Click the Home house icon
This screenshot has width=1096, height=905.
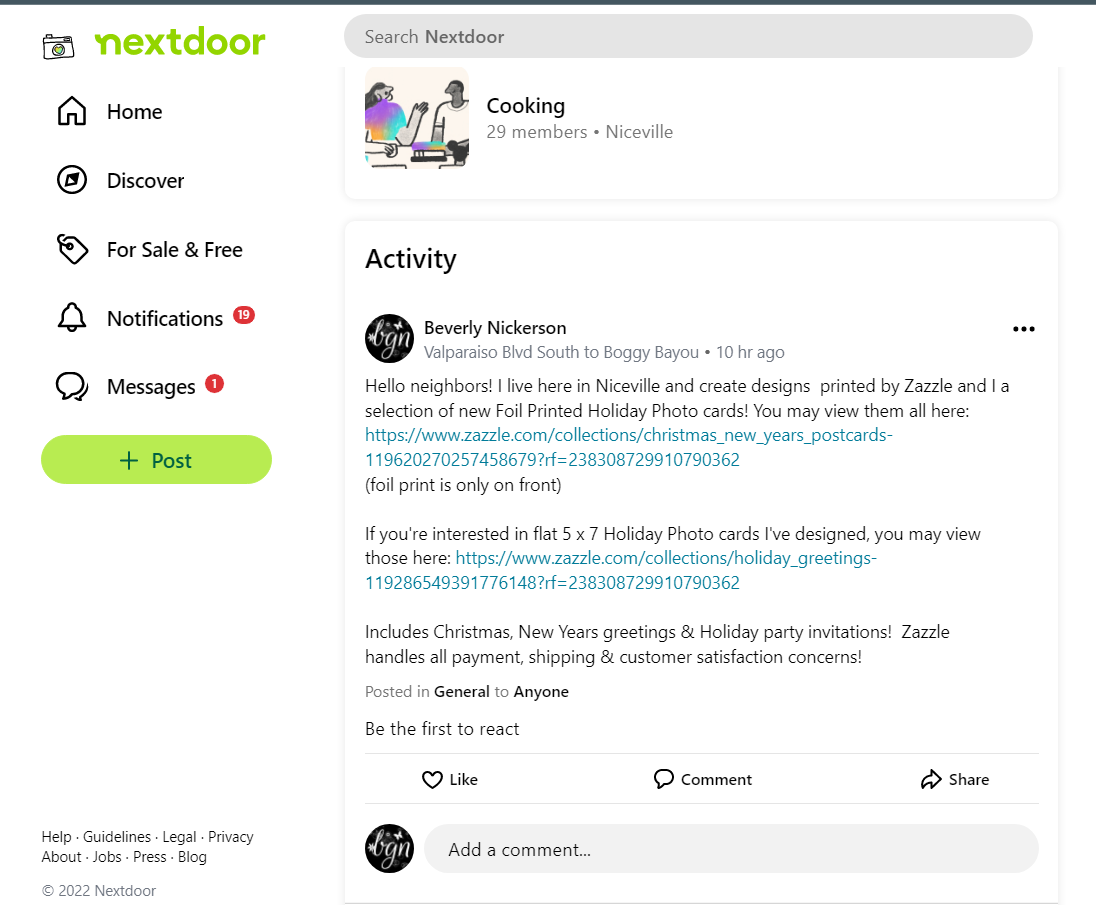72,111
